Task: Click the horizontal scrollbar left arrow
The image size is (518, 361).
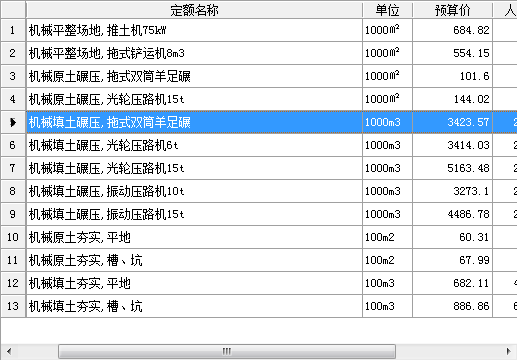Action: (9, 351)
